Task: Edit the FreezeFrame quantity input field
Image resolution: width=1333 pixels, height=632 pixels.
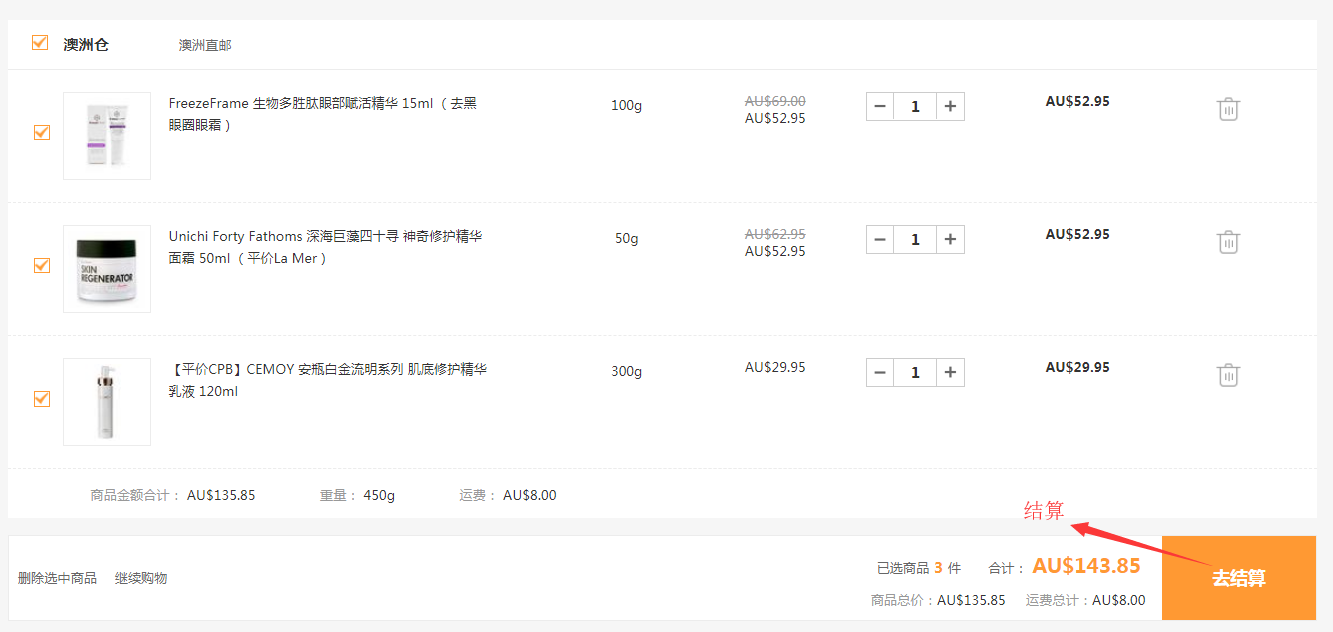Action: pos(915,106)
